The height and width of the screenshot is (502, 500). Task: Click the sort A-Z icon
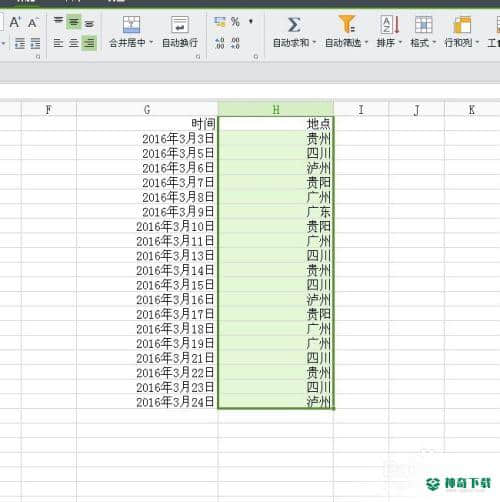click(x=390, y=24)
